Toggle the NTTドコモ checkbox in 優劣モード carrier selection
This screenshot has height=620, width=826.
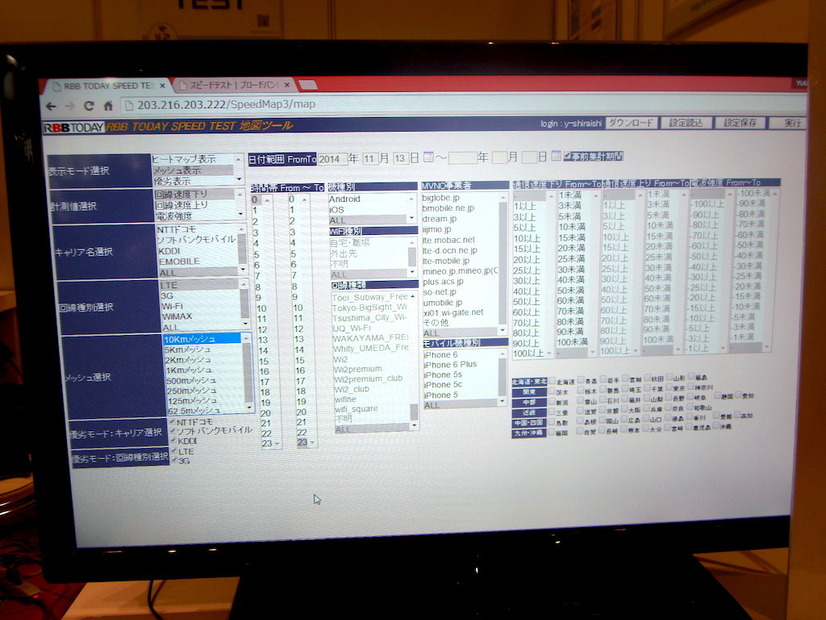173,422
